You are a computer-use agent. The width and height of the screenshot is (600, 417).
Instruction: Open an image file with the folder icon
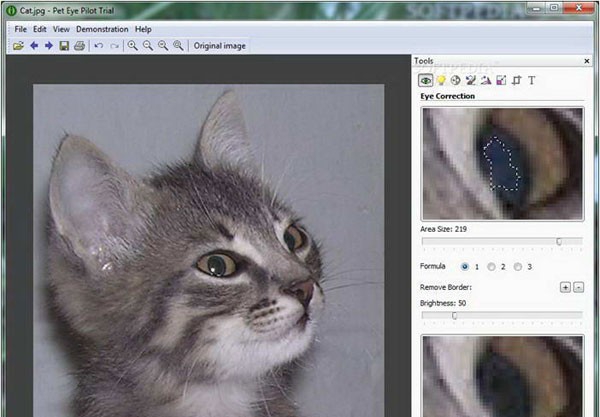18,46
